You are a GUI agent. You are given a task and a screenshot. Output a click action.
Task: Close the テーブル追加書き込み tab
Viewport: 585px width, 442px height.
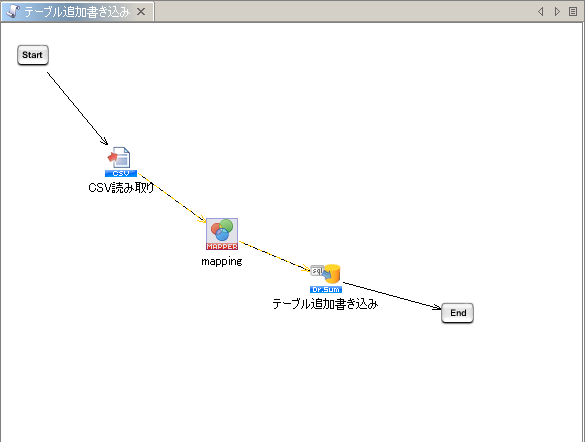click(x=141, y=12)
